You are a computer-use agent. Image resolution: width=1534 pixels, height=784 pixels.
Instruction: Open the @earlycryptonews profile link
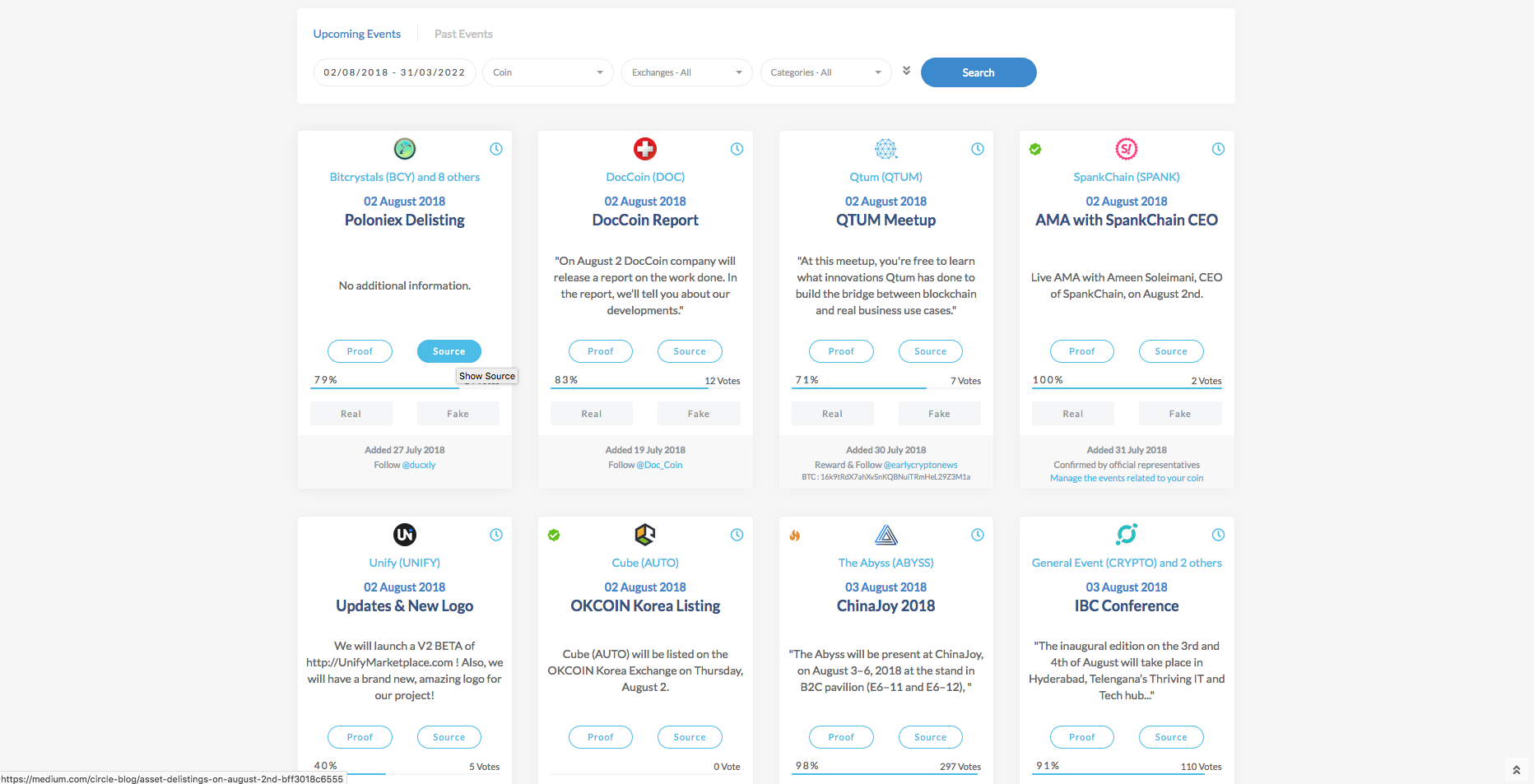point(921,465)
